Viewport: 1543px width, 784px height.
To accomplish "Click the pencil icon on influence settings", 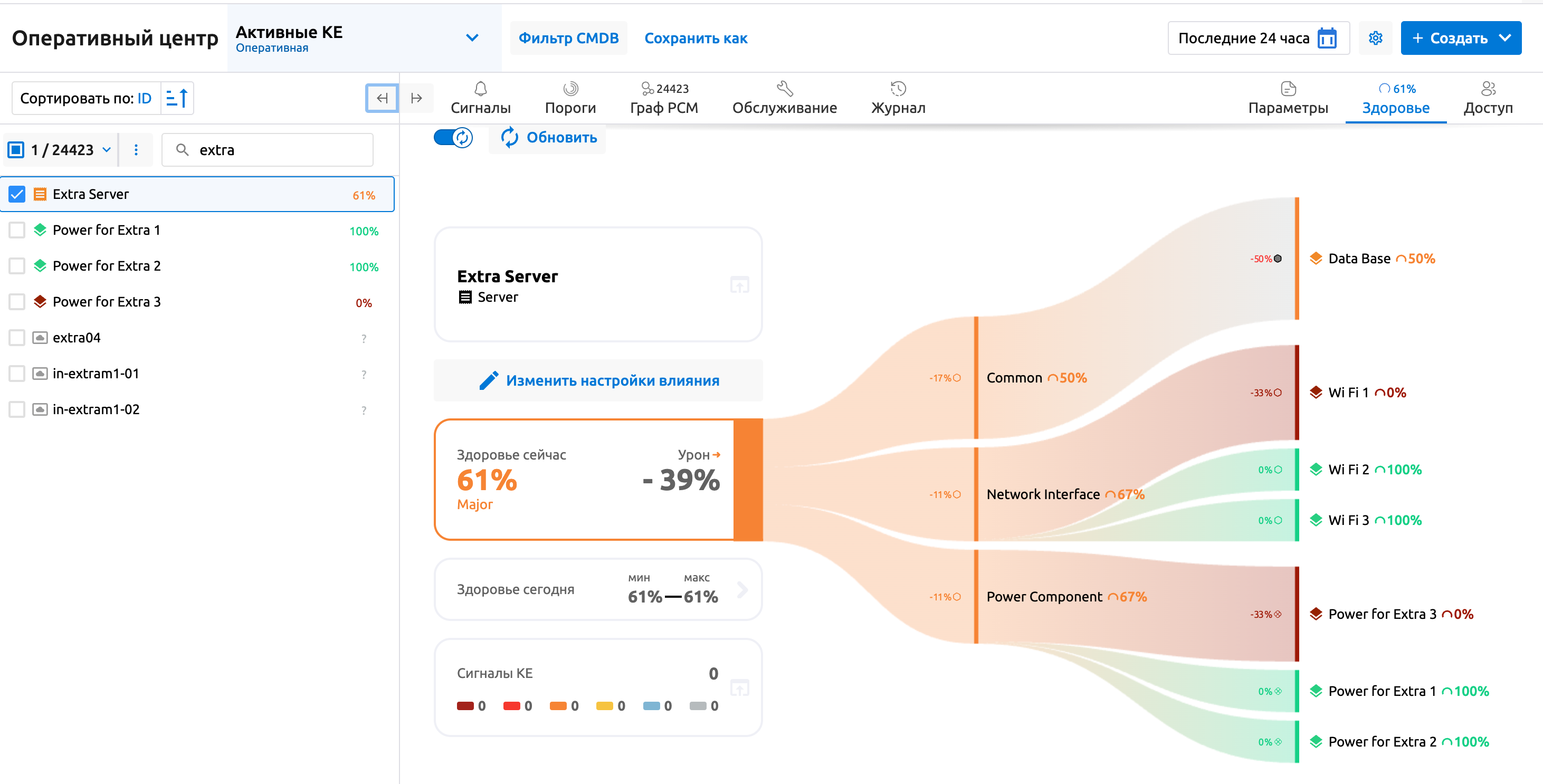I will coord(489,380).
